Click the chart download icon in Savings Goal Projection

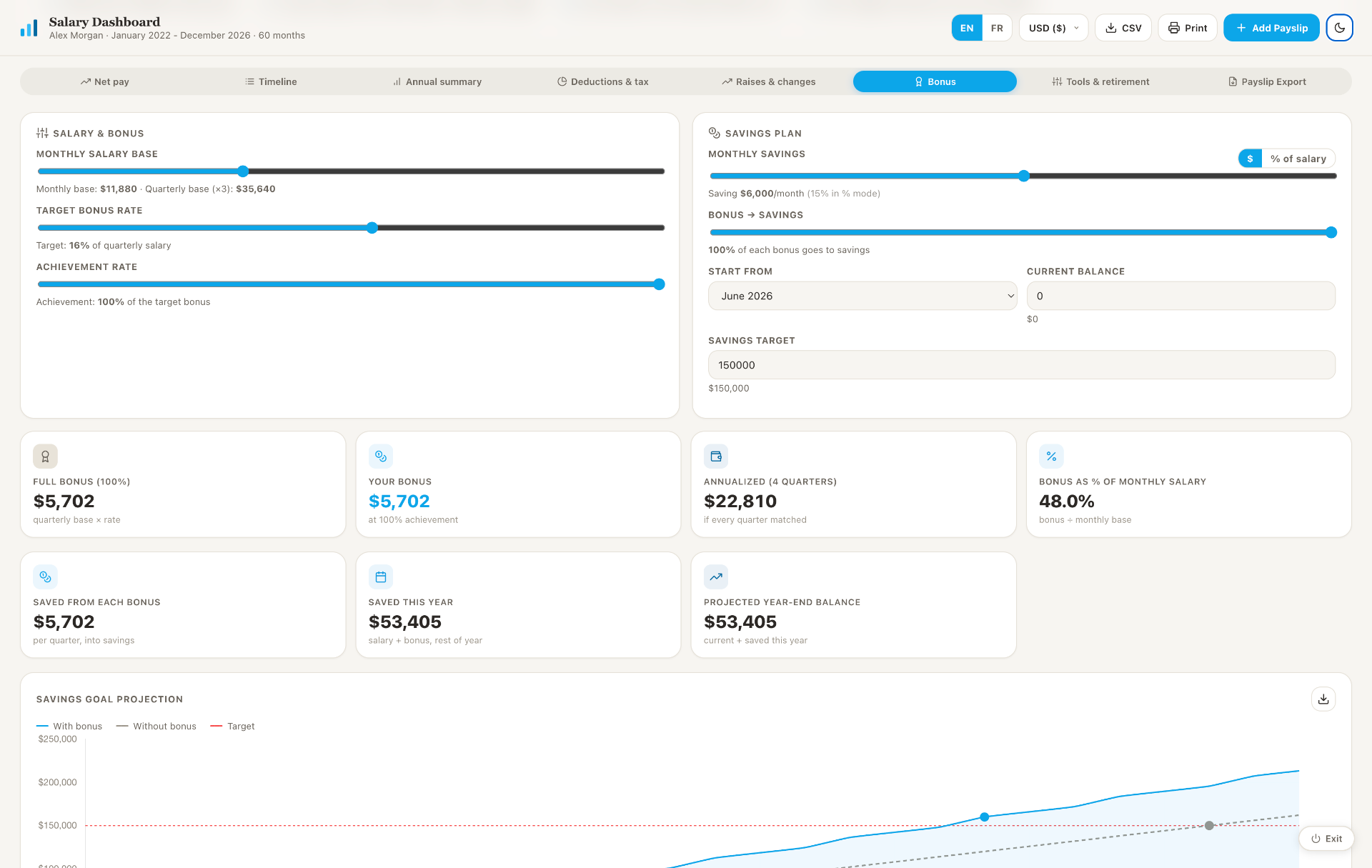(x=1323, y=699)
